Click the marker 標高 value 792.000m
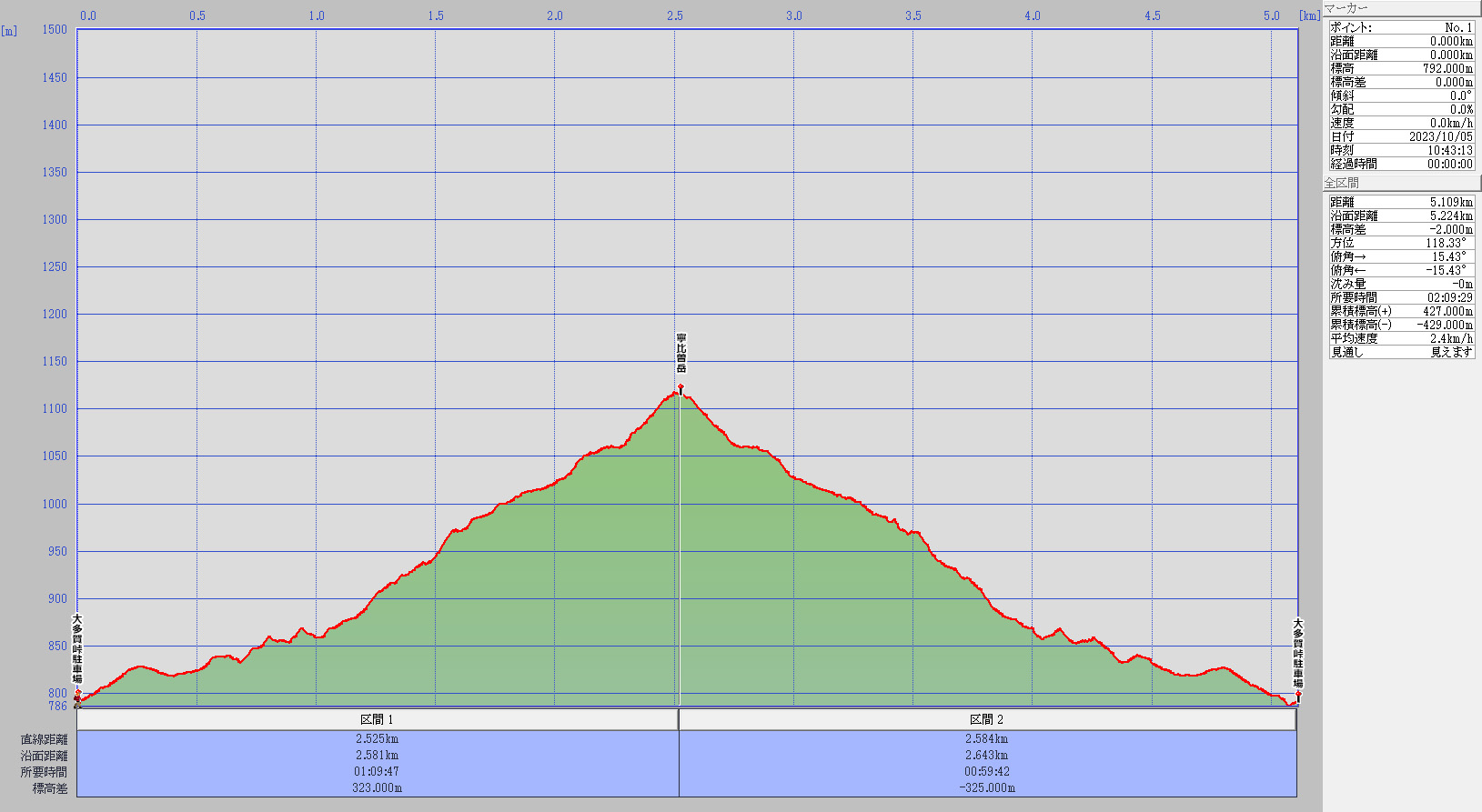The width and height of the screenshot is (1482, 812). click(x=1447, y=68)
